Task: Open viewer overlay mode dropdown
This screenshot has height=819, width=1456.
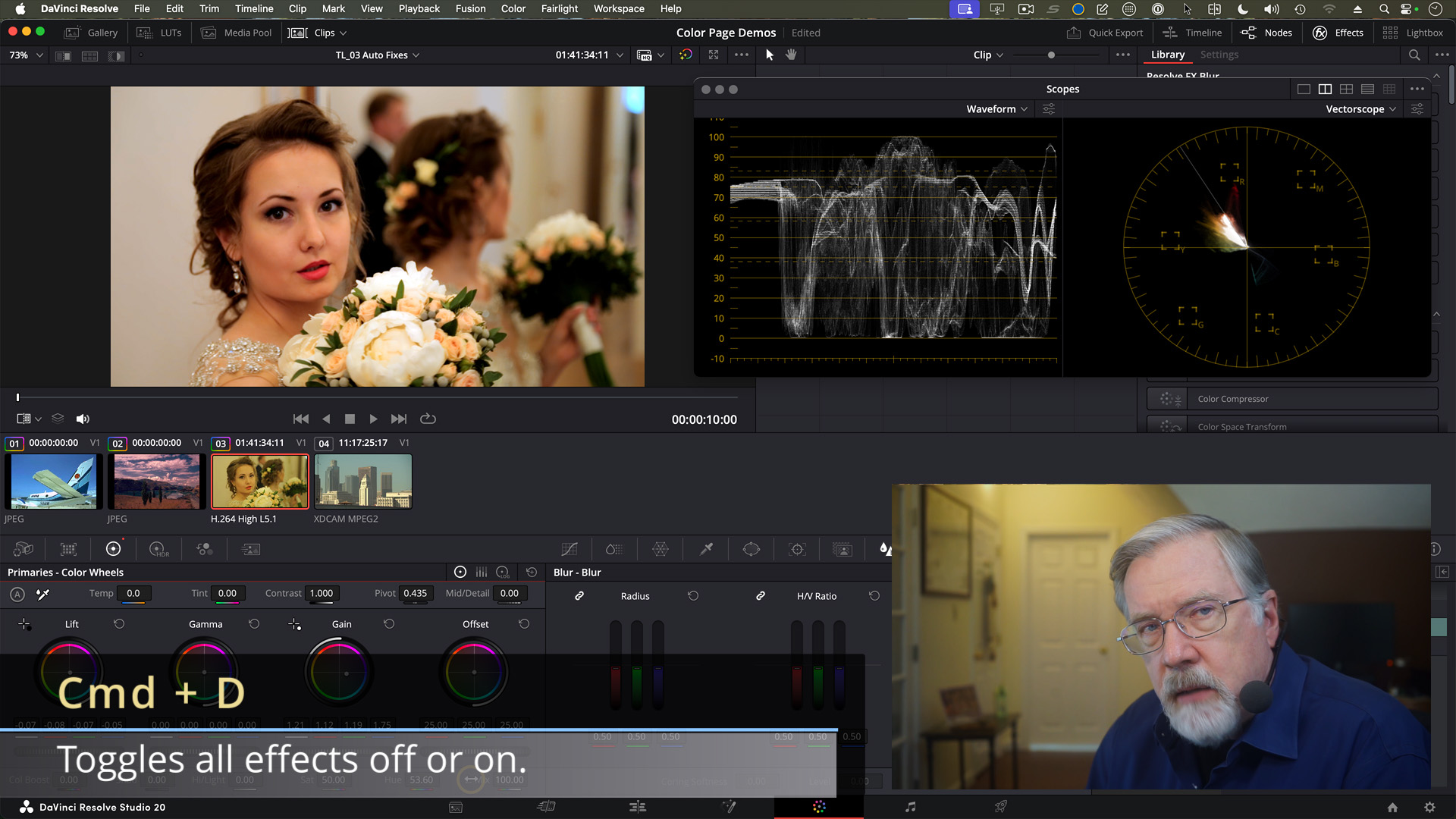Action: 28,419
